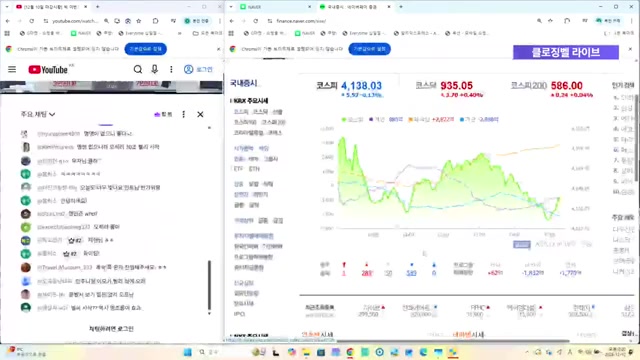Viewport: 640px width, 360px height.
Task: Show hidden system tray icons chevron
Action: coord(527,352)
